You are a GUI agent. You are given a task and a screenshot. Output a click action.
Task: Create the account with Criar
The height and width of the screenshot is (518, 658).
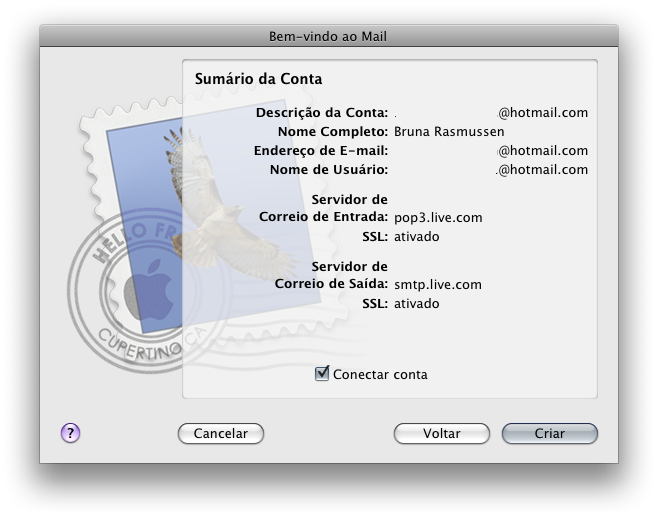550,433
